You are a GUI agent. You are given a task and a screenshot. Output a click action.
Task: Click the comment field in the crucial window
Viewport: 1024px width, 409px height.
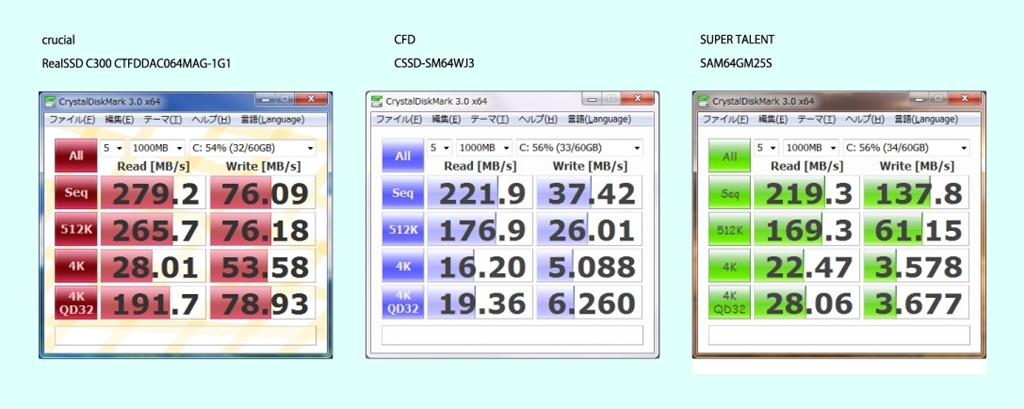(x=185, y=335)
